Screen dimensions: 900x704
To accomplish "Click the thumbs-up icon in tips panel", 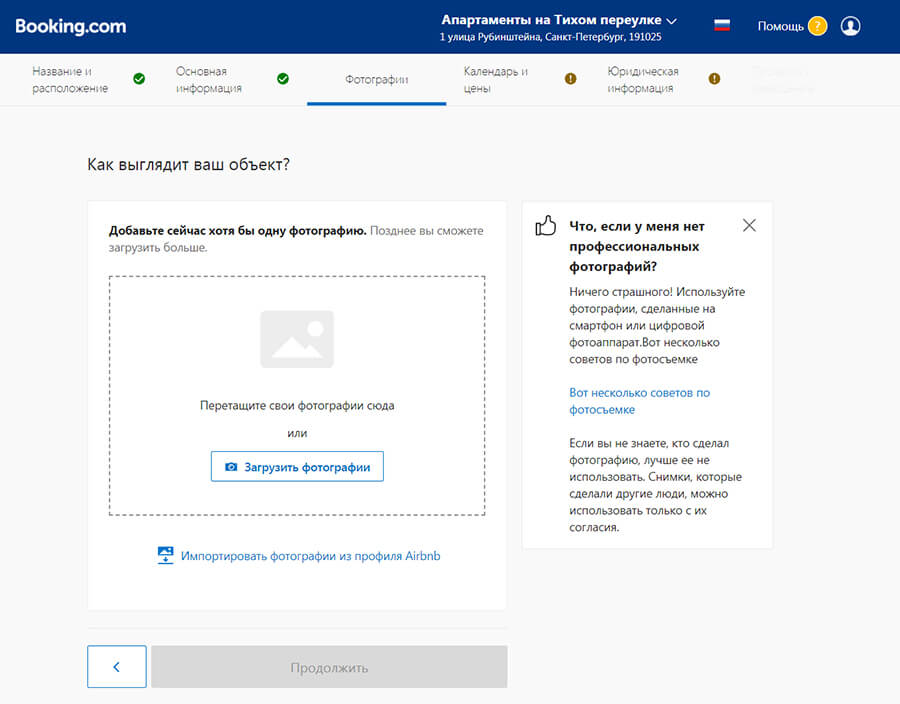I will coord(546,226).
